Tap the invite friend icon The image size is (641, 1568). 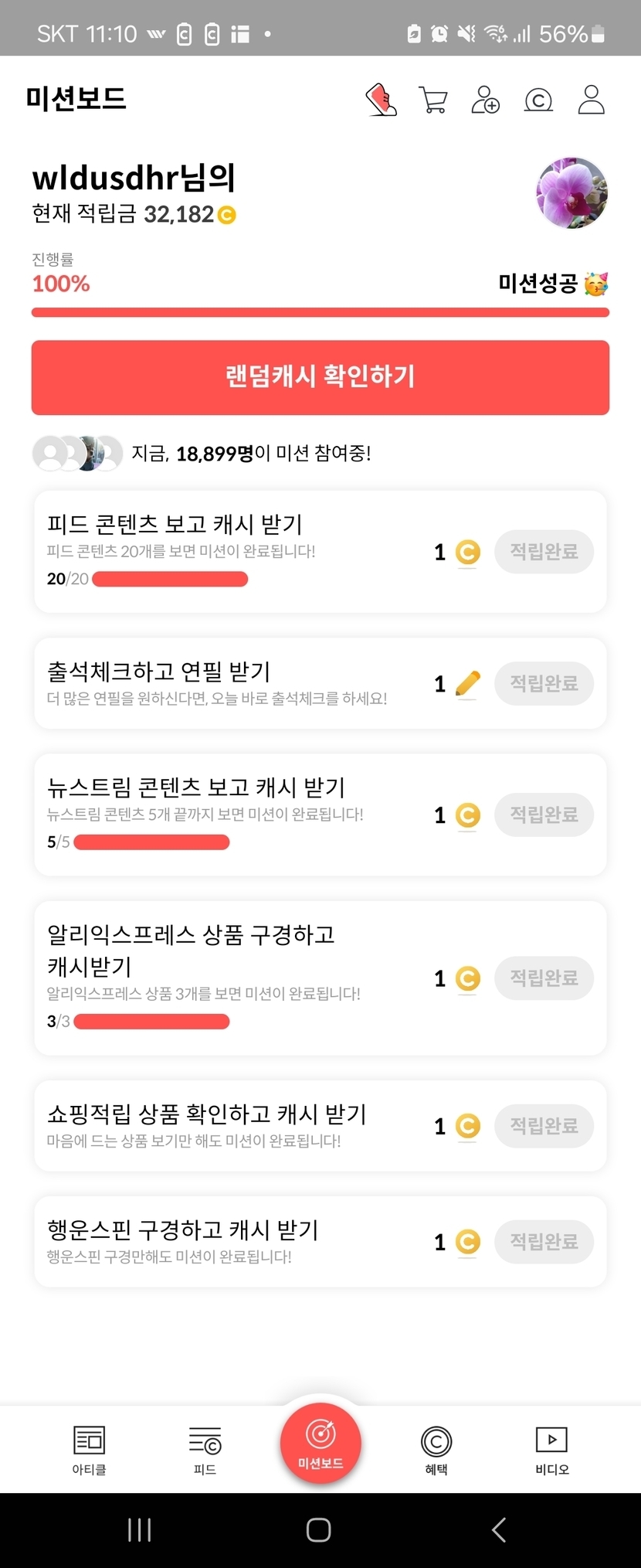tap(486, 100)
